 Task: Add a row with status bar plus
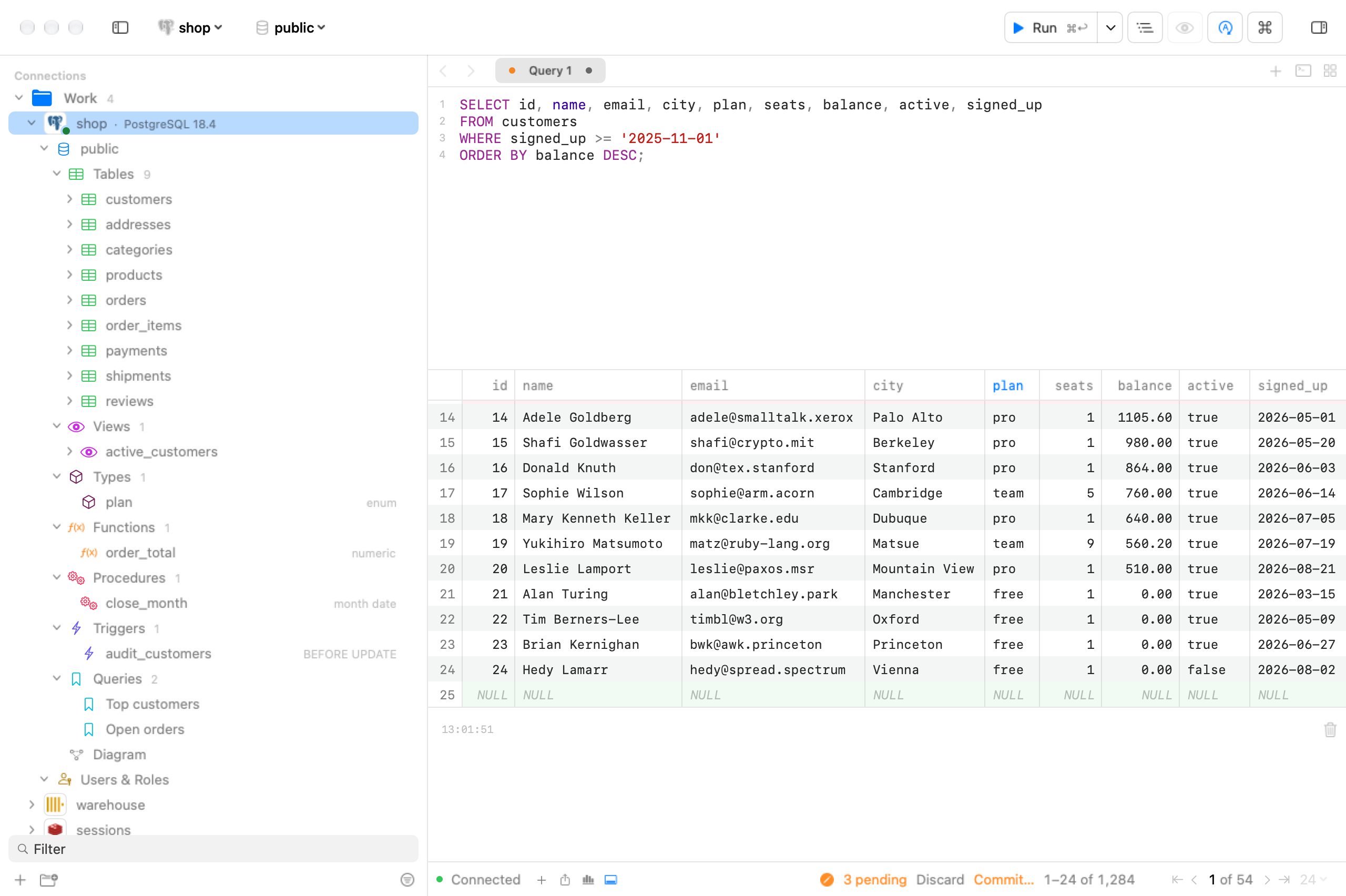click(x=542, y=879)
